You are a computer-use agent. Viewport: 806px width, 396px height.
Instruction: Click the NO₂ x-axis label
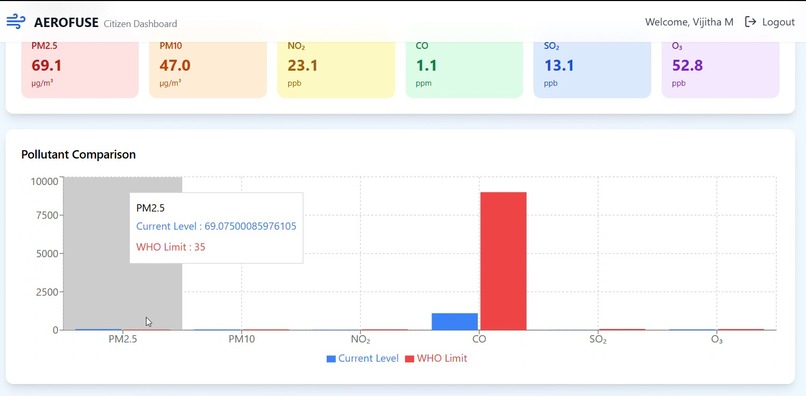point(360,340)
